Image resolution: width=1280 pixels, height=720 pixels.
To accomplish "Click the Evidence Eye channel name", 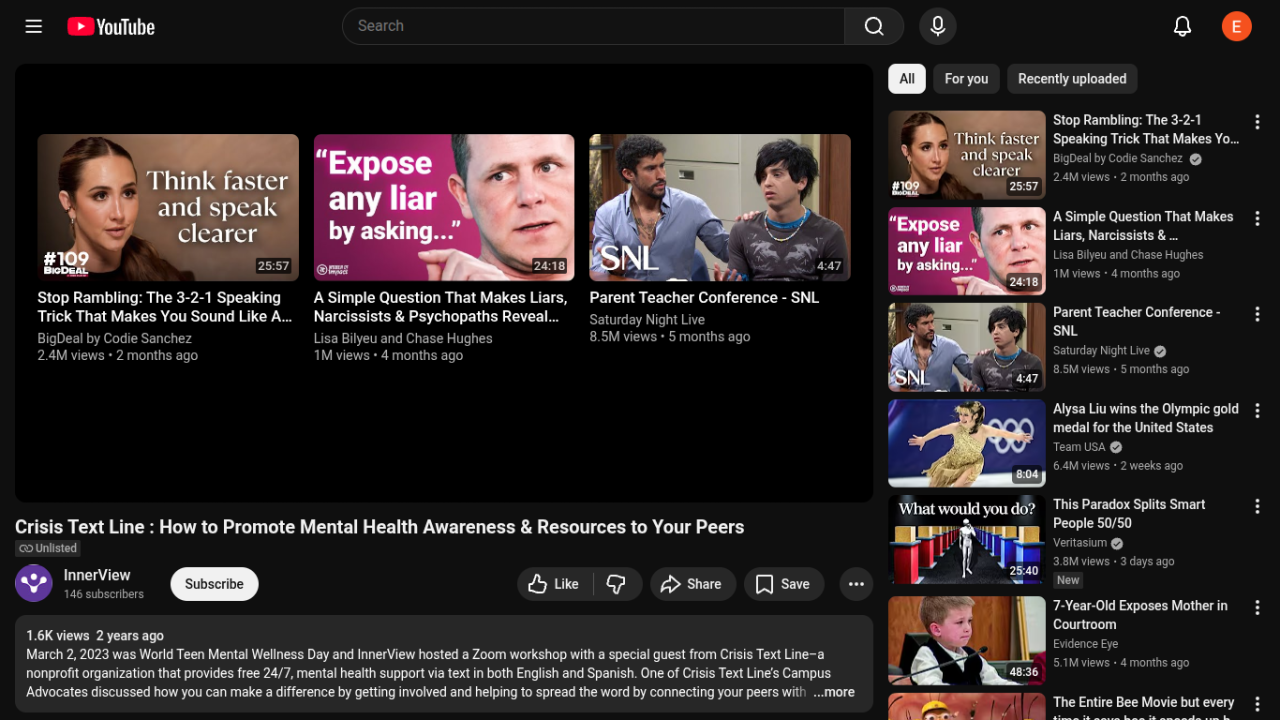I will (x=1086, y=644).
